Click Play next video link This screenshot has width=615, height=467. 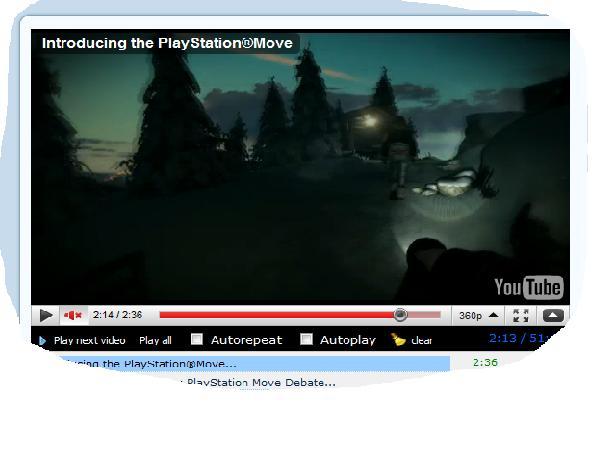coord(89,341)
